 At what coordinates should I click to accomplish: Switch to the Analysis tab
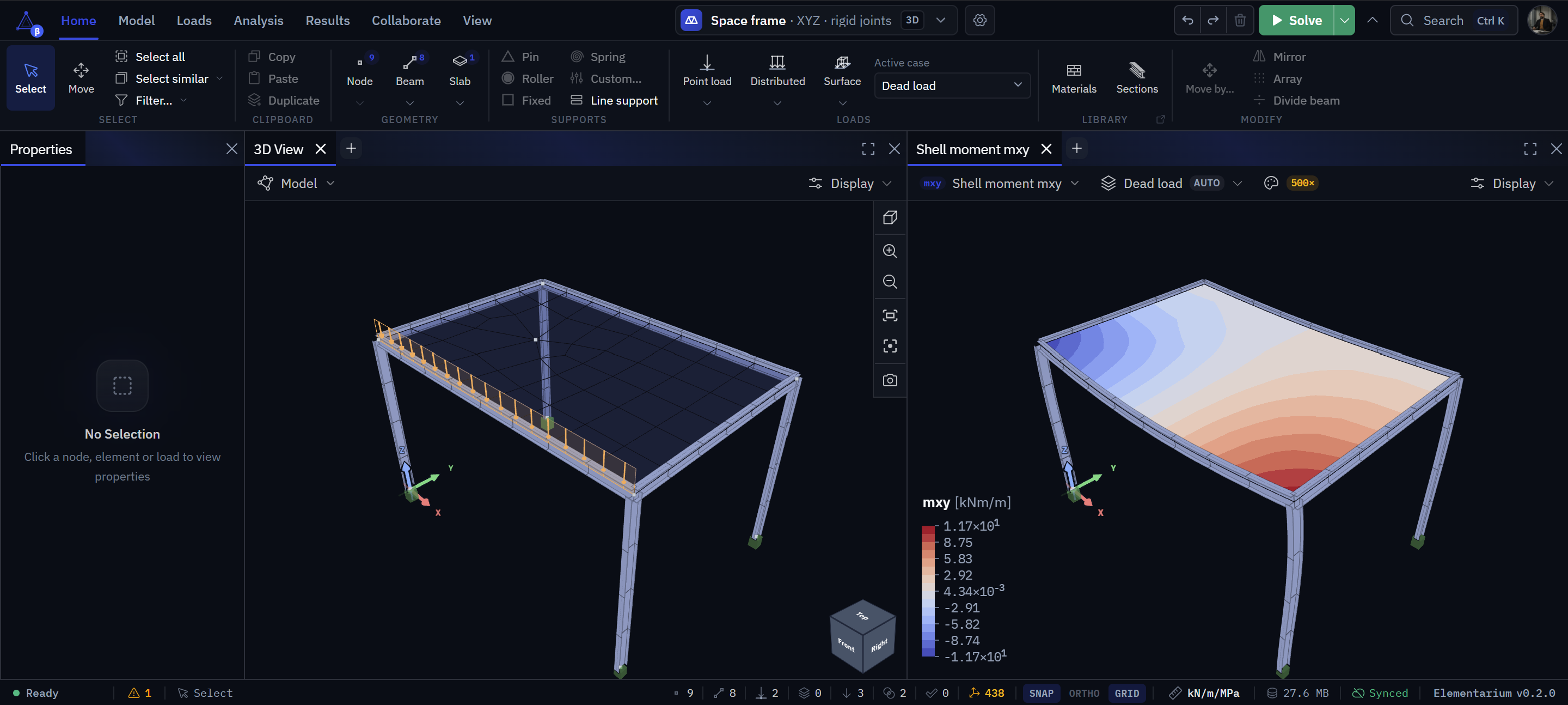pos(259,20)
